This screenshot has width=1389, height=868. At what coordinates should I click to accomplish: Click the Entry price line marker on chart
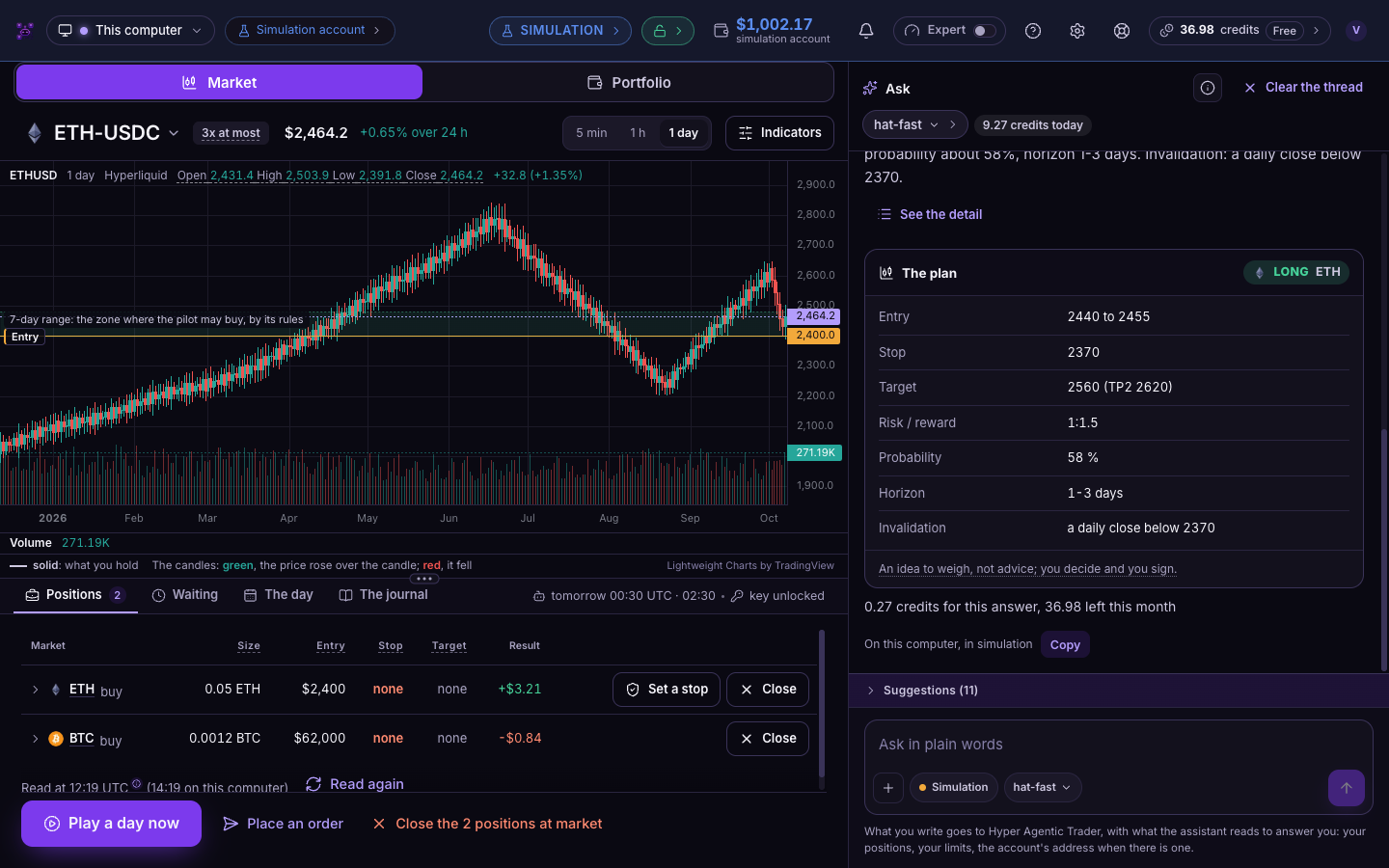pyautogui.click(x=25, y=337)
